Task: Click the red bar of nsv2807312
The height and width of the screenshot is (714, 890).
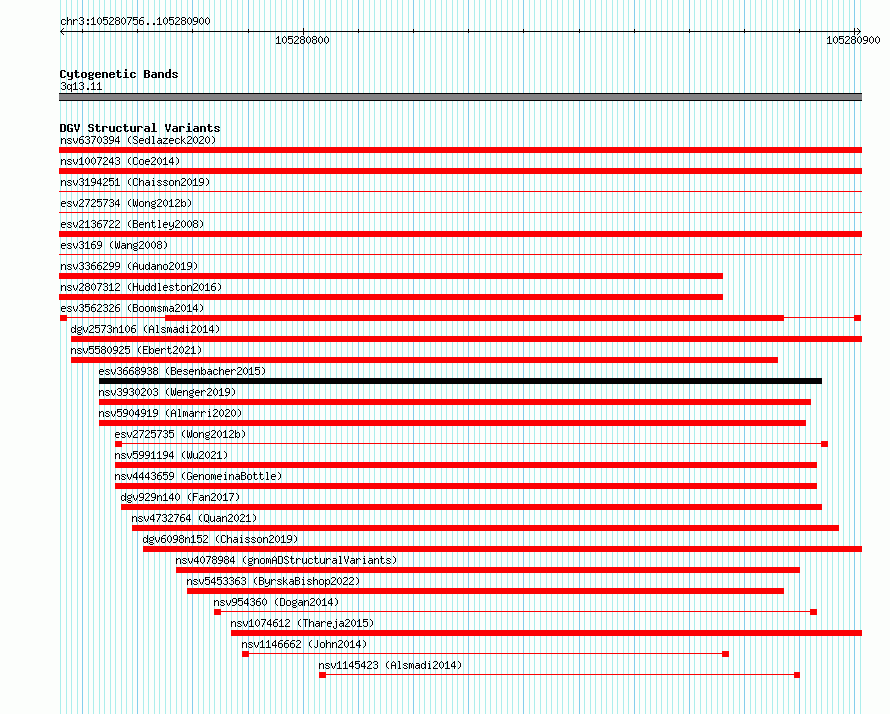Action: 391,297
